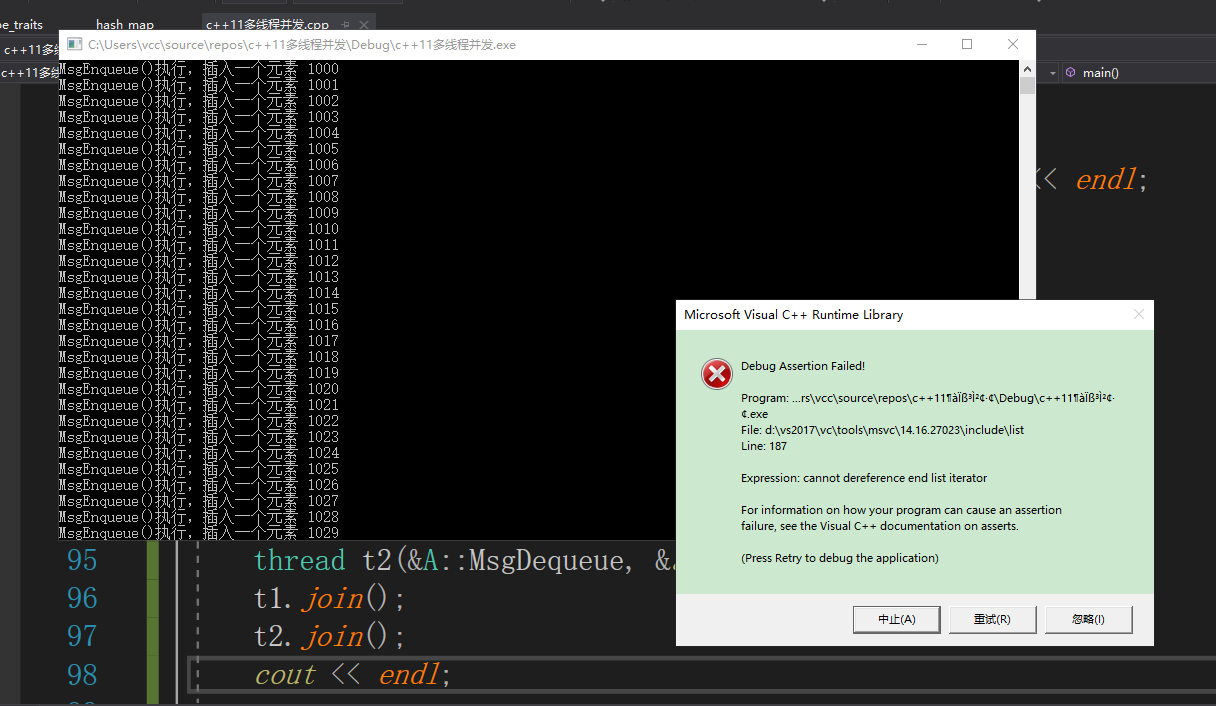Screen dimensions: 1216x706
Task: Click the 中止(A) abort button
Action: click(896, 619)
